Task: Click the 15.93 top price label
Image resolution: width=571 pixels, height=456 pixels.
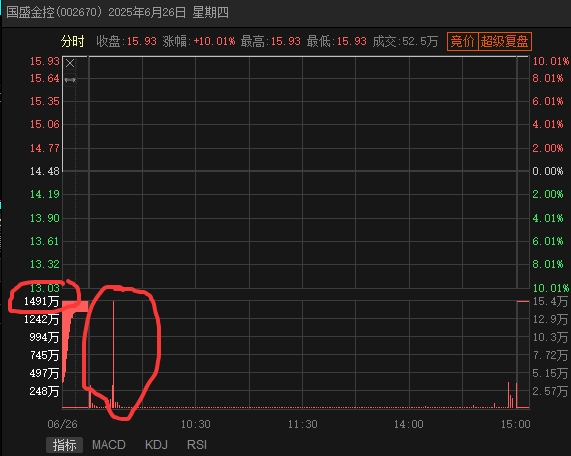Action: [44, 61]
